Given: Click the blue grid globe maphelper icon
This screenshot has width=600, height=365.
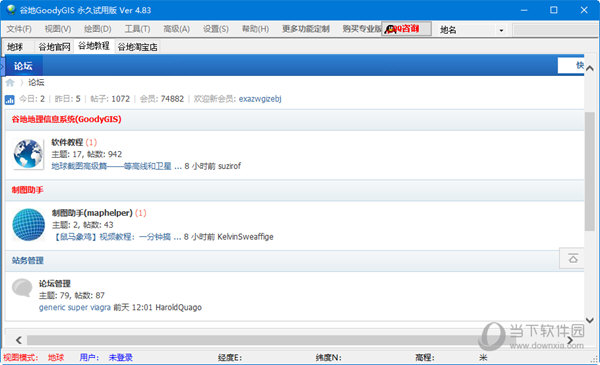Looking at the screenshot, I should (29, 225).
